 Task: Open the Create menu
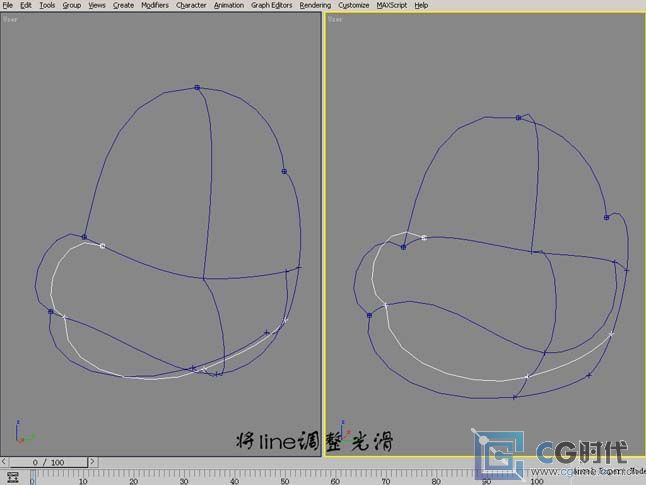123,5
